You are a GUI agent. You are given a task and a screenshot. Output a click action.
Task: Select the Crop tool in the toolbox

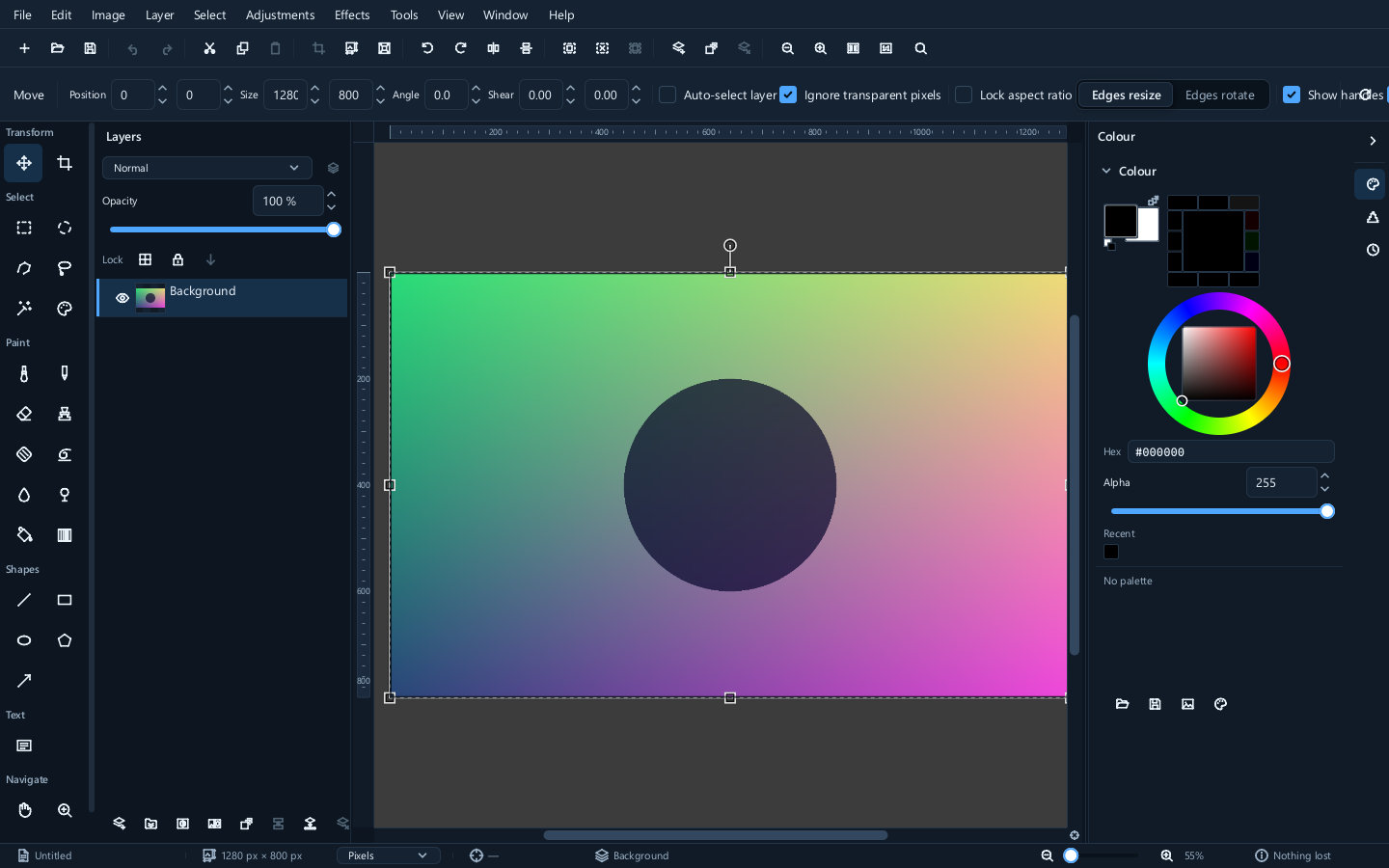click(x=65, y=163)
